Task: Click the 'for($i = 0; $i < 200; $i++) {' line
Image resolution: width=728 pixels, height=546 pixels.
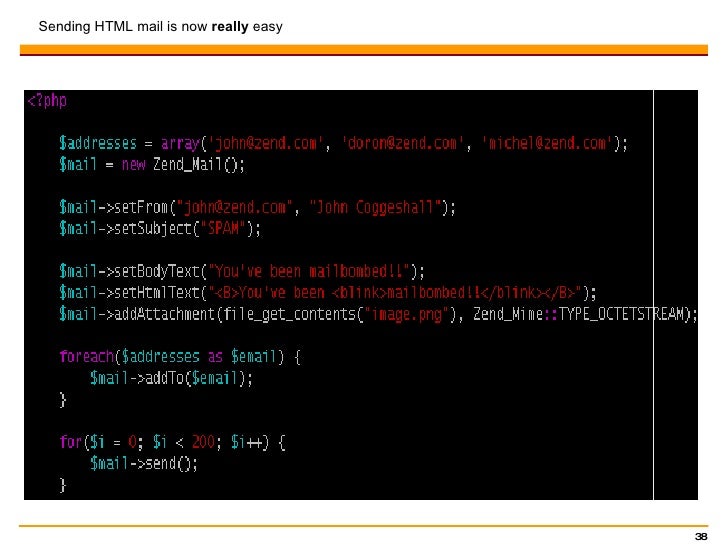Action: (x=172, y=442)
